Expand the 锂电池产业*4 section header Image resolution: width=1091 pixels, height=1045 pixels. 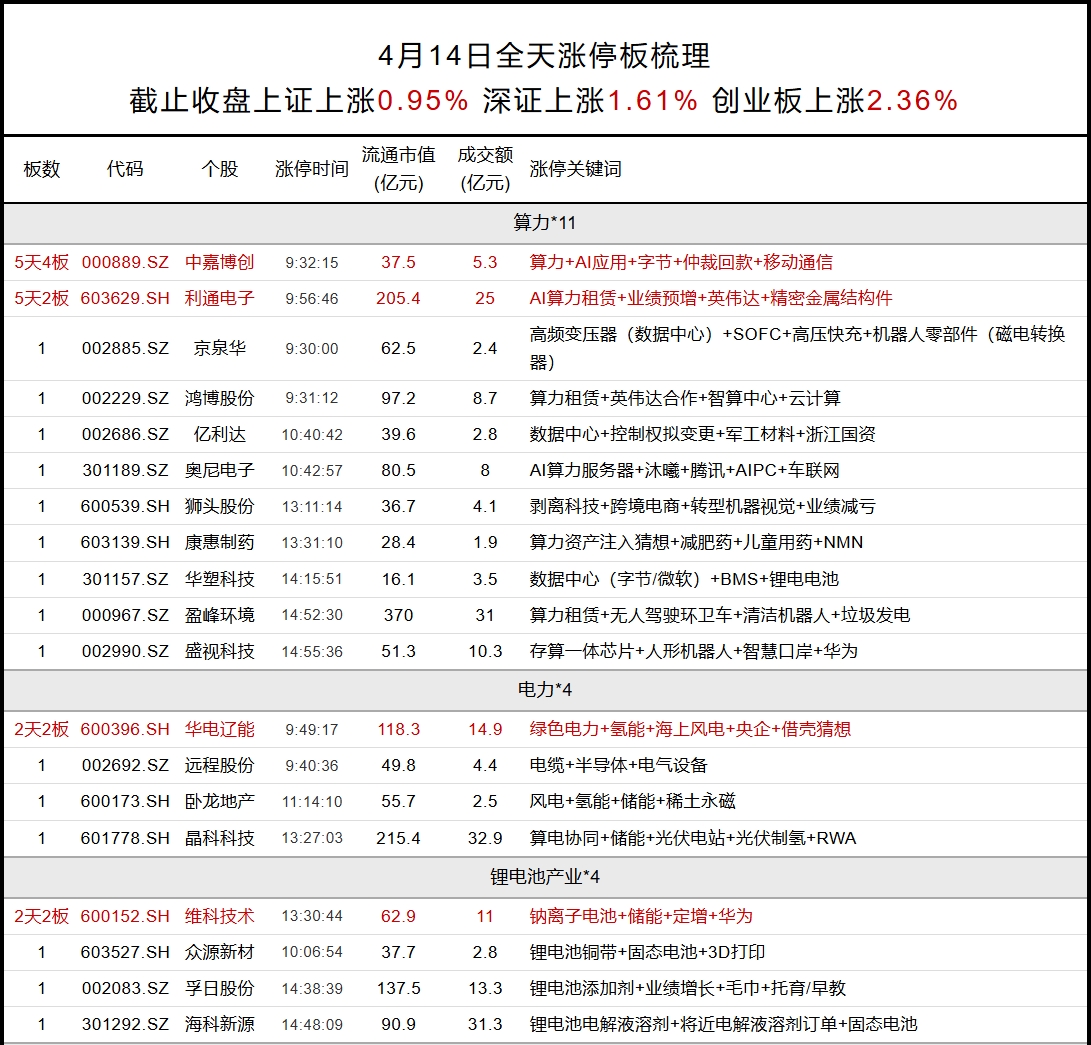(545, 877)
